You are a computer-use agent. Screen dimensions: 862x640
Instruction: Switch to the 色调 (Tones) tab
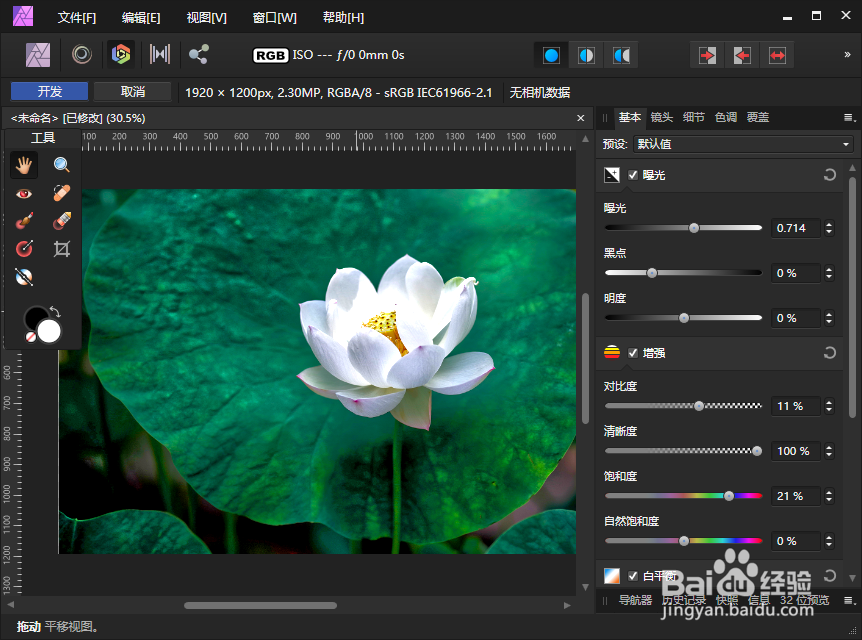pyautogui.click(x=724, y=117)
